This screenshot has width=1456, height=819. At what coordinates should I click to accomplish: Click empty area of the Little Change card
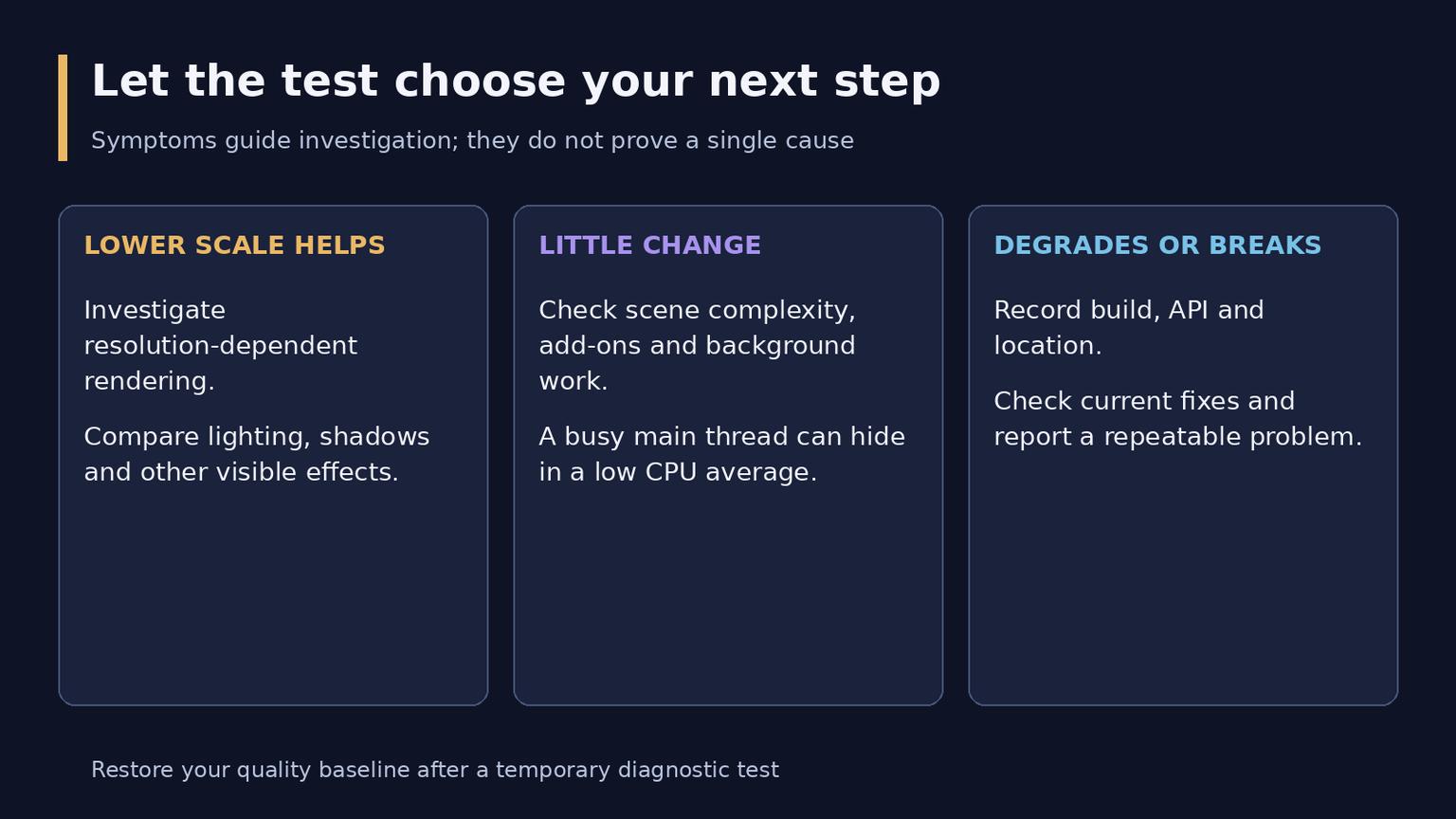(728, 597)
